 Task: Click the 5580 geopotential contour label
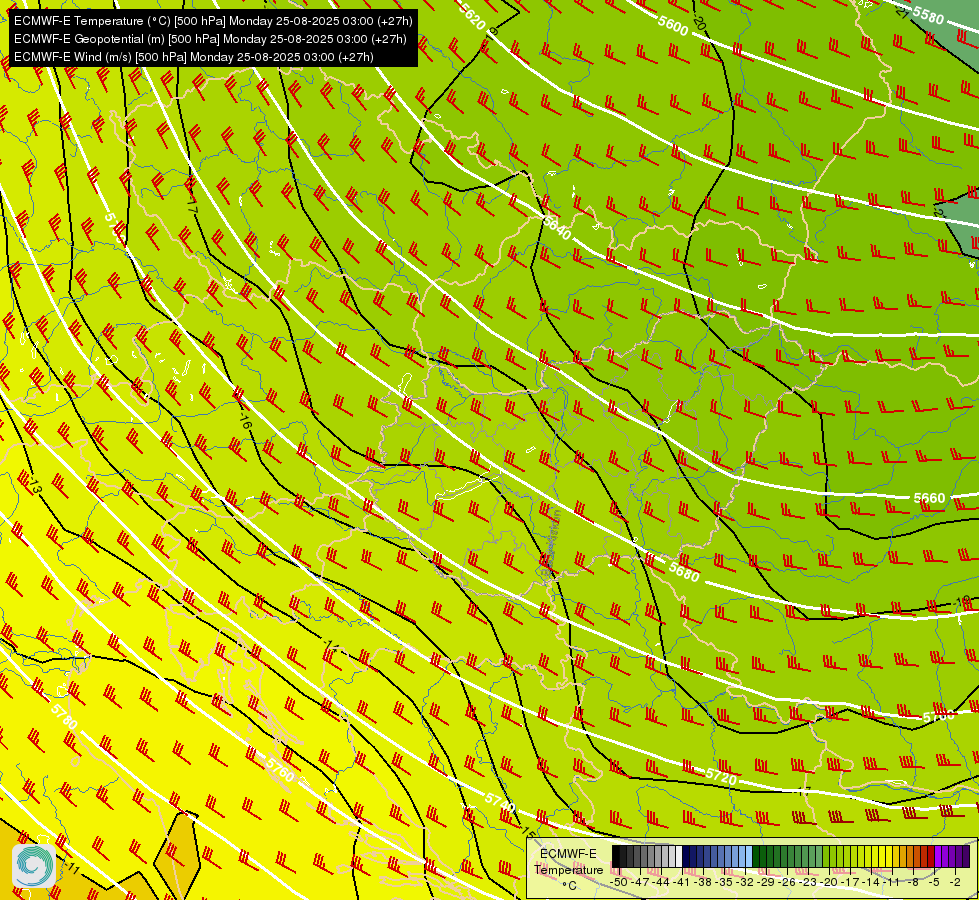[x=928, y=14]
